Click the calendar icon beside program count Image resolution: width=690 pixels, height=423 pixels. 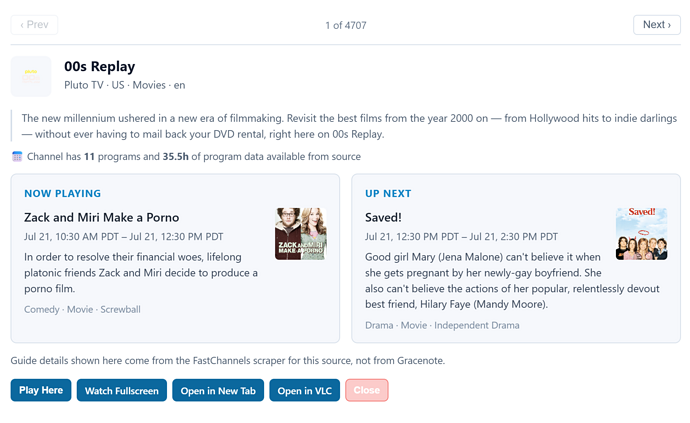pos(17,157)
